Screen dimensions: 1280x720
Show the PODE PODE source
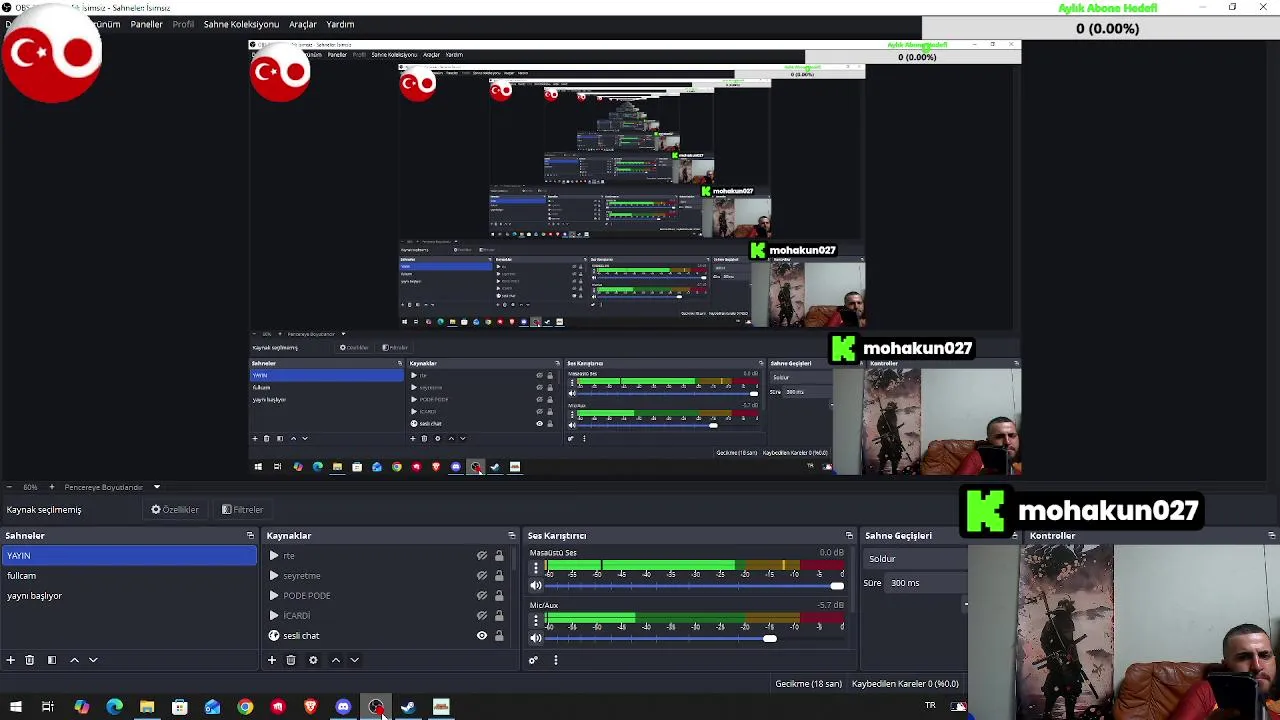[x=482, y=596]
